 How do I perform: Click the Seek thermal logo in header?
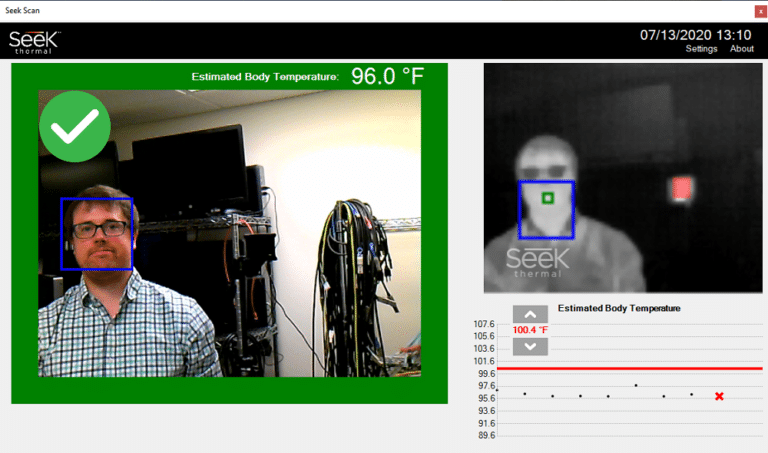click(x=34, y=42)
